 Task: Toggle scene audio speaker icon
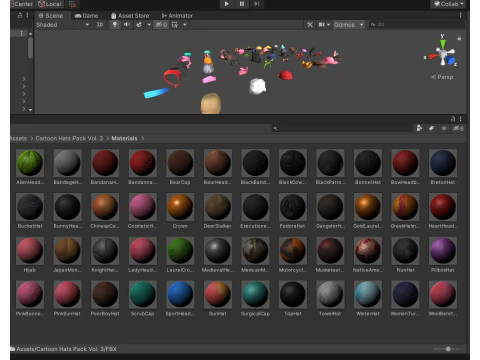[127, 25]
